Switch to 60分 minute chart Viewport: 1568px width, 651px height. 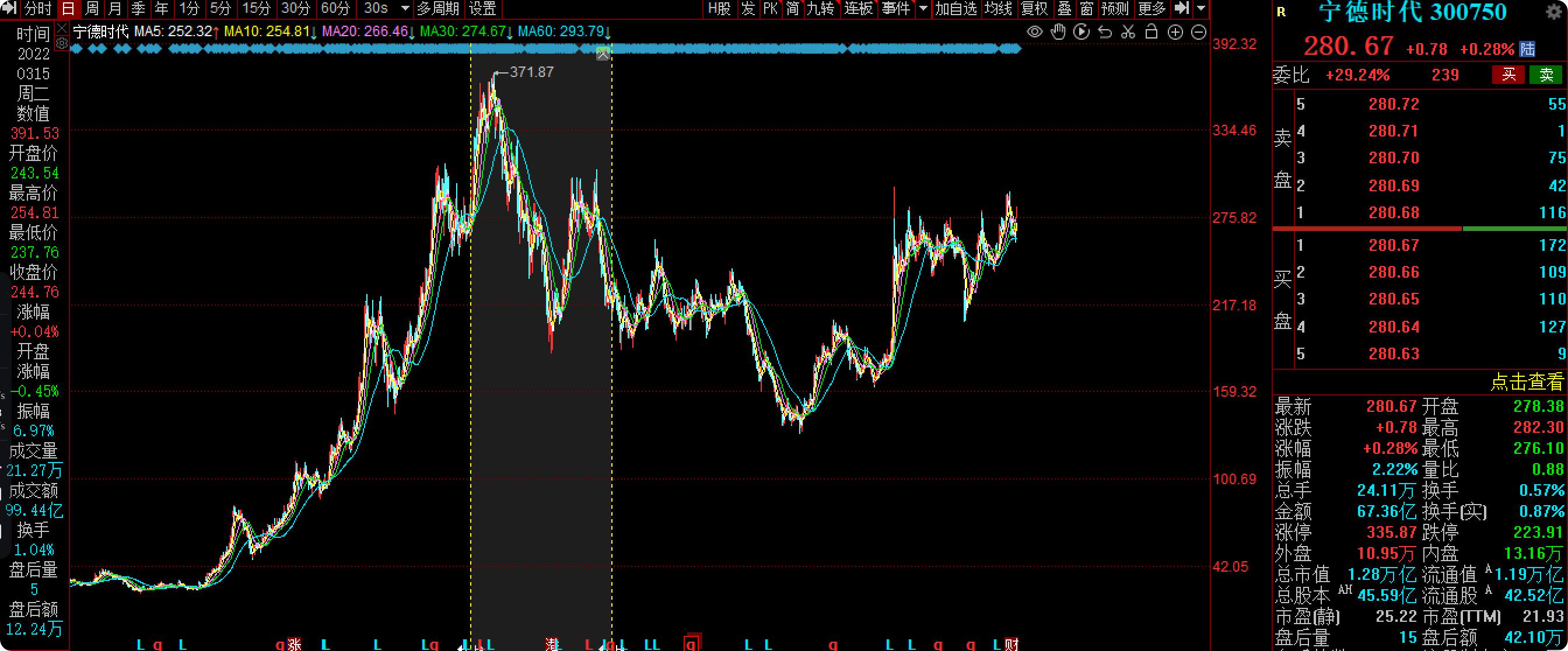point(335,9)
